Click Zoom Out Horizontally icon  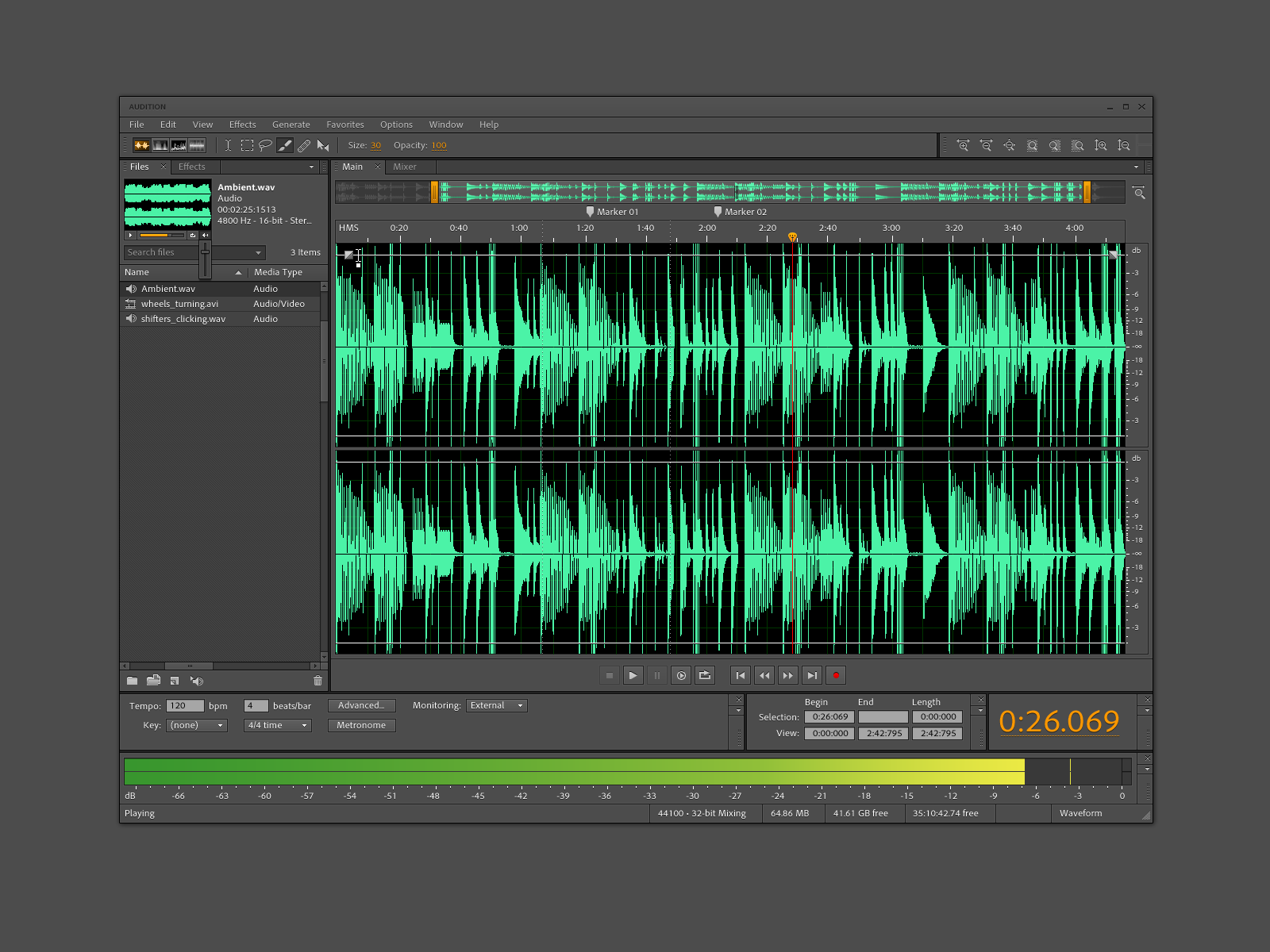[x=986, y=145]
